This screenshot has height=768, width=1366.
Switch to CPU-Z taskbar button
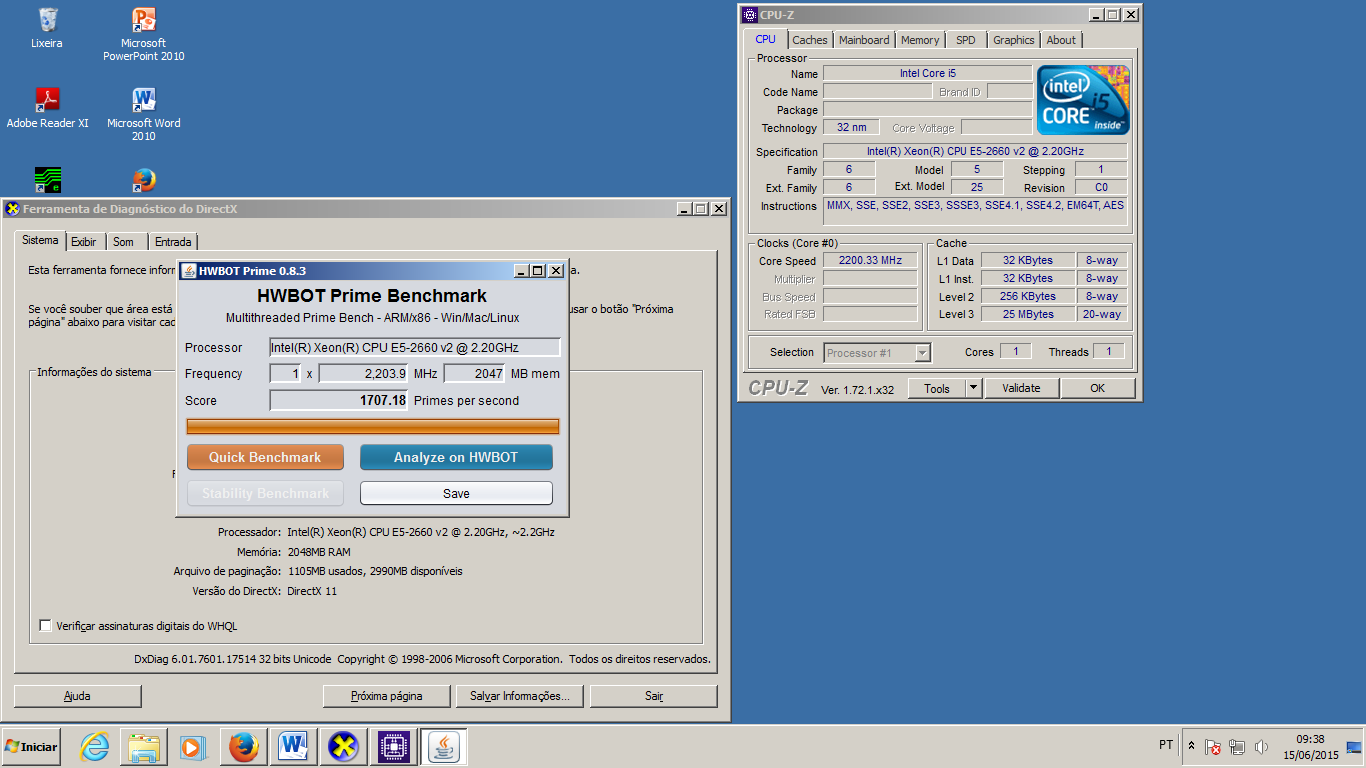(393, 747)
